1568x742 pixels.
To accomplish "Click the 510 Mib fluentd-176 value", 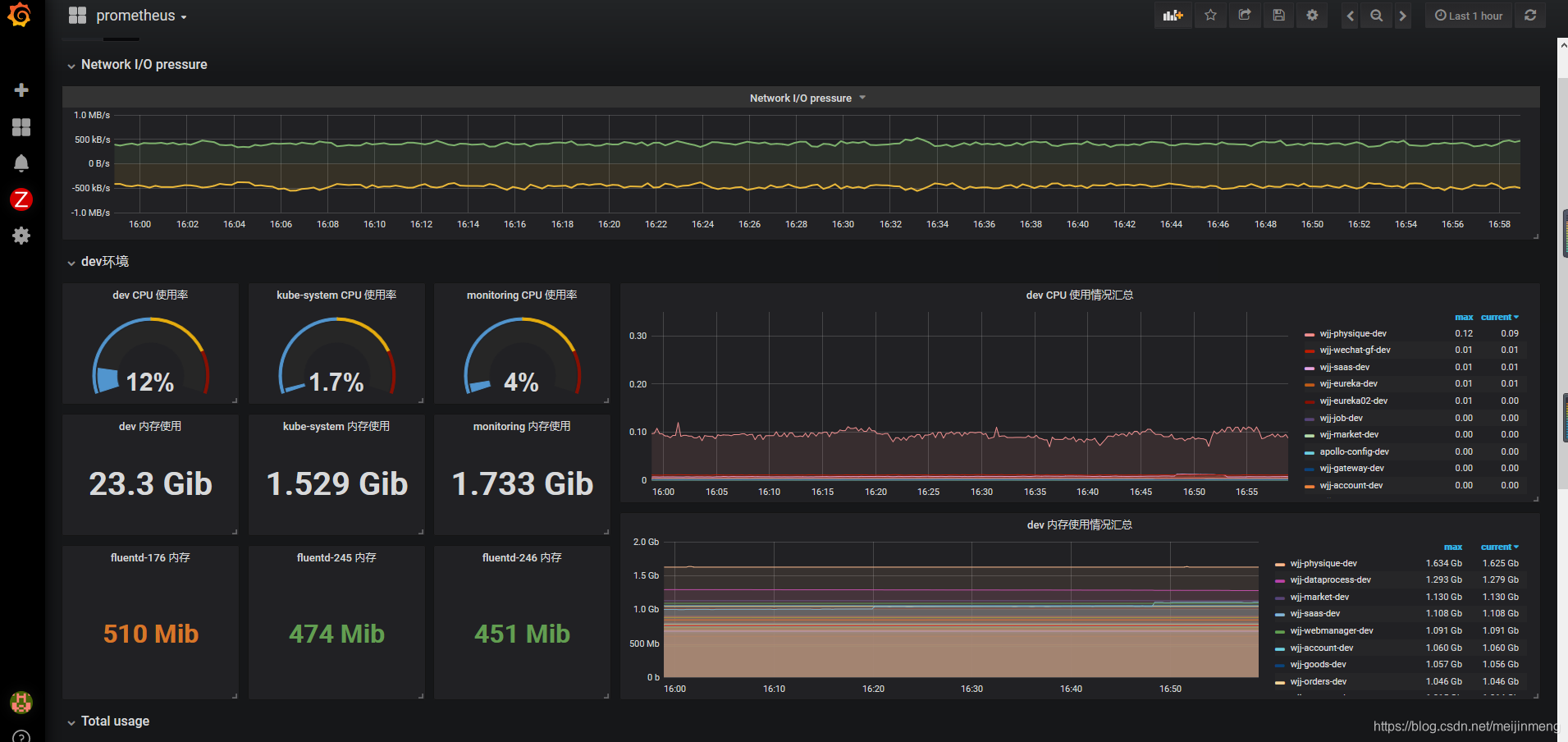I will tap(151, 634).
